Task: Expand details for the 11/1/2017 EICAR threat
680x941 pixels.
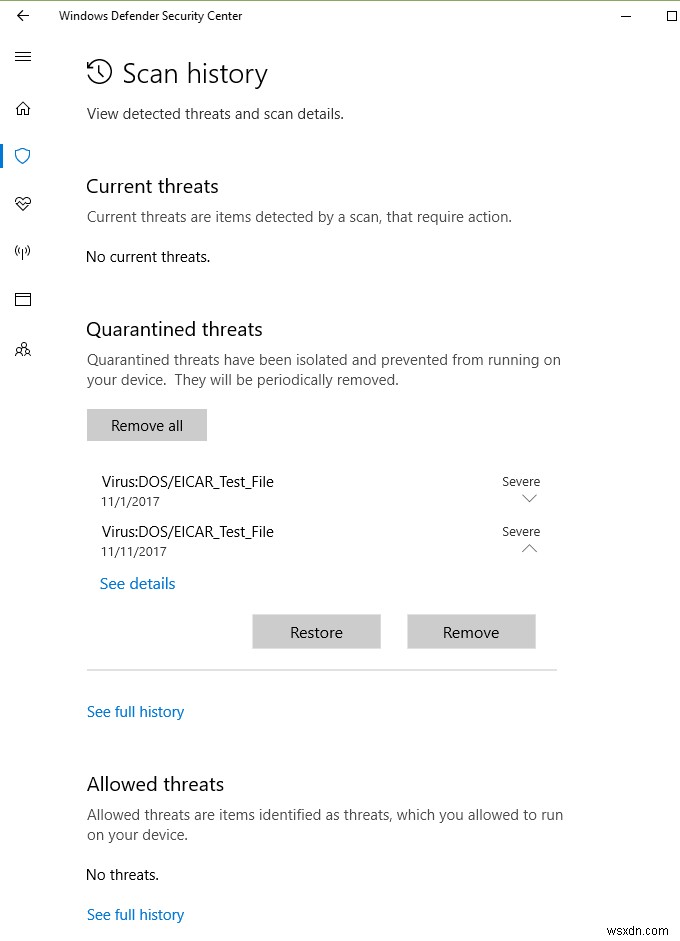Action: (529, 499)
